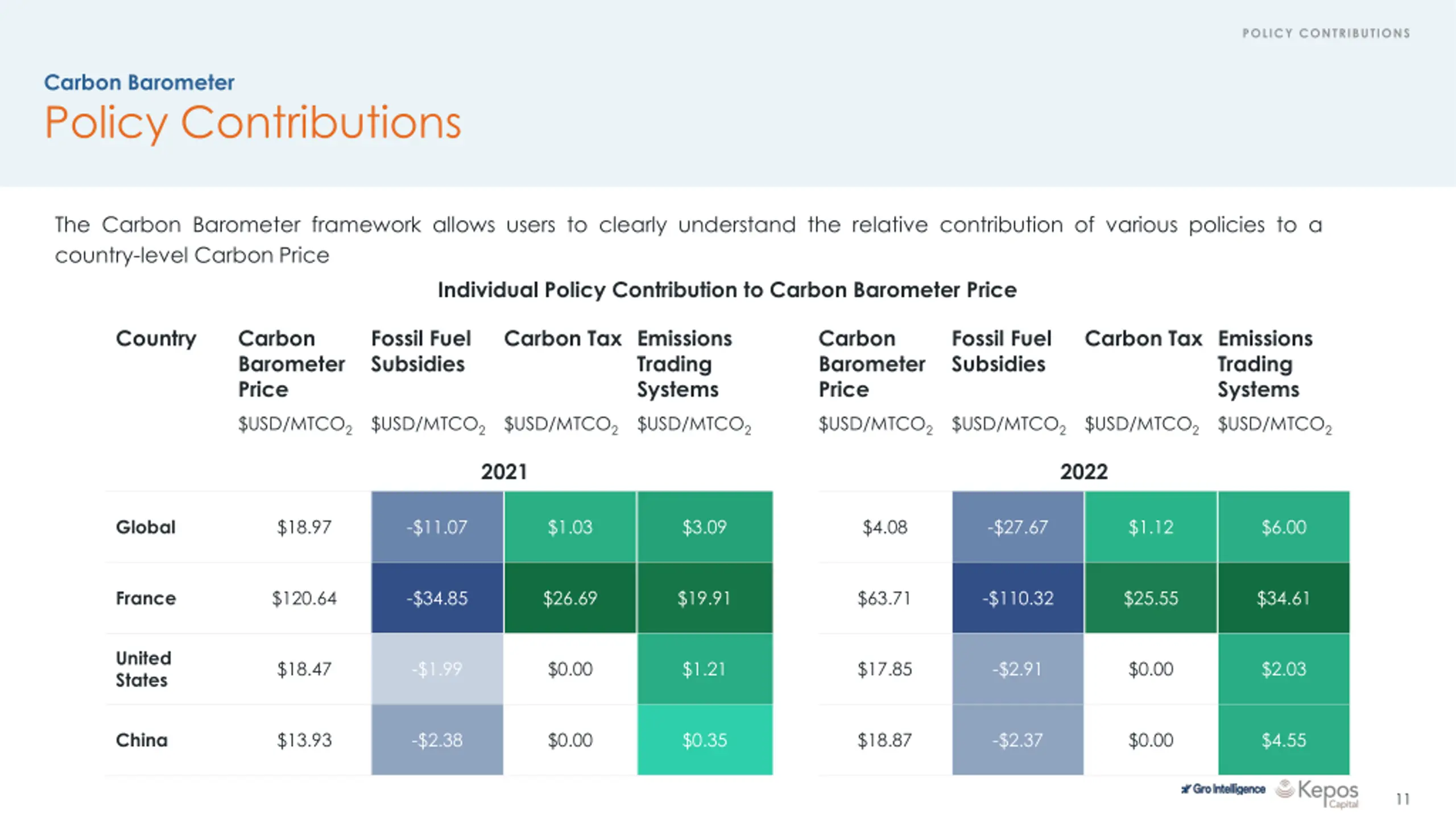Click the Global 2021 price '$18.97'

pos(304,527)
